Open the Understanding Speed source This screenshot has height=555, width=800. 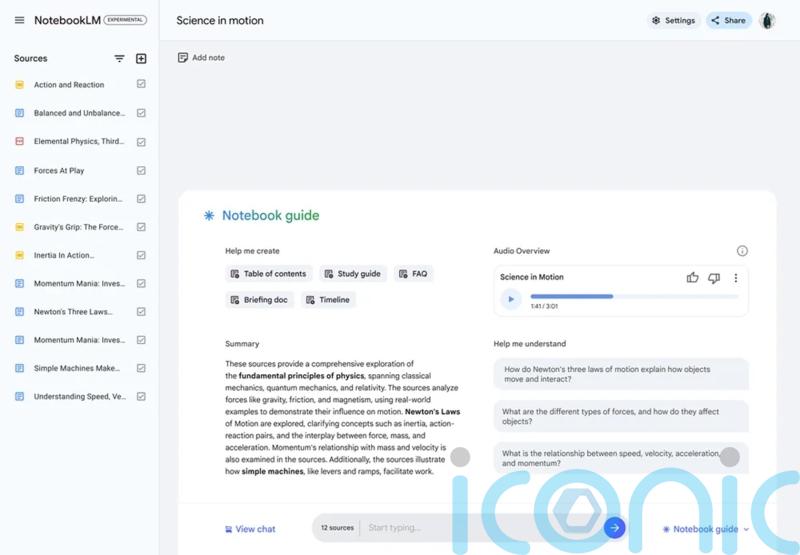pyautogui.click(x=80, y=396)
